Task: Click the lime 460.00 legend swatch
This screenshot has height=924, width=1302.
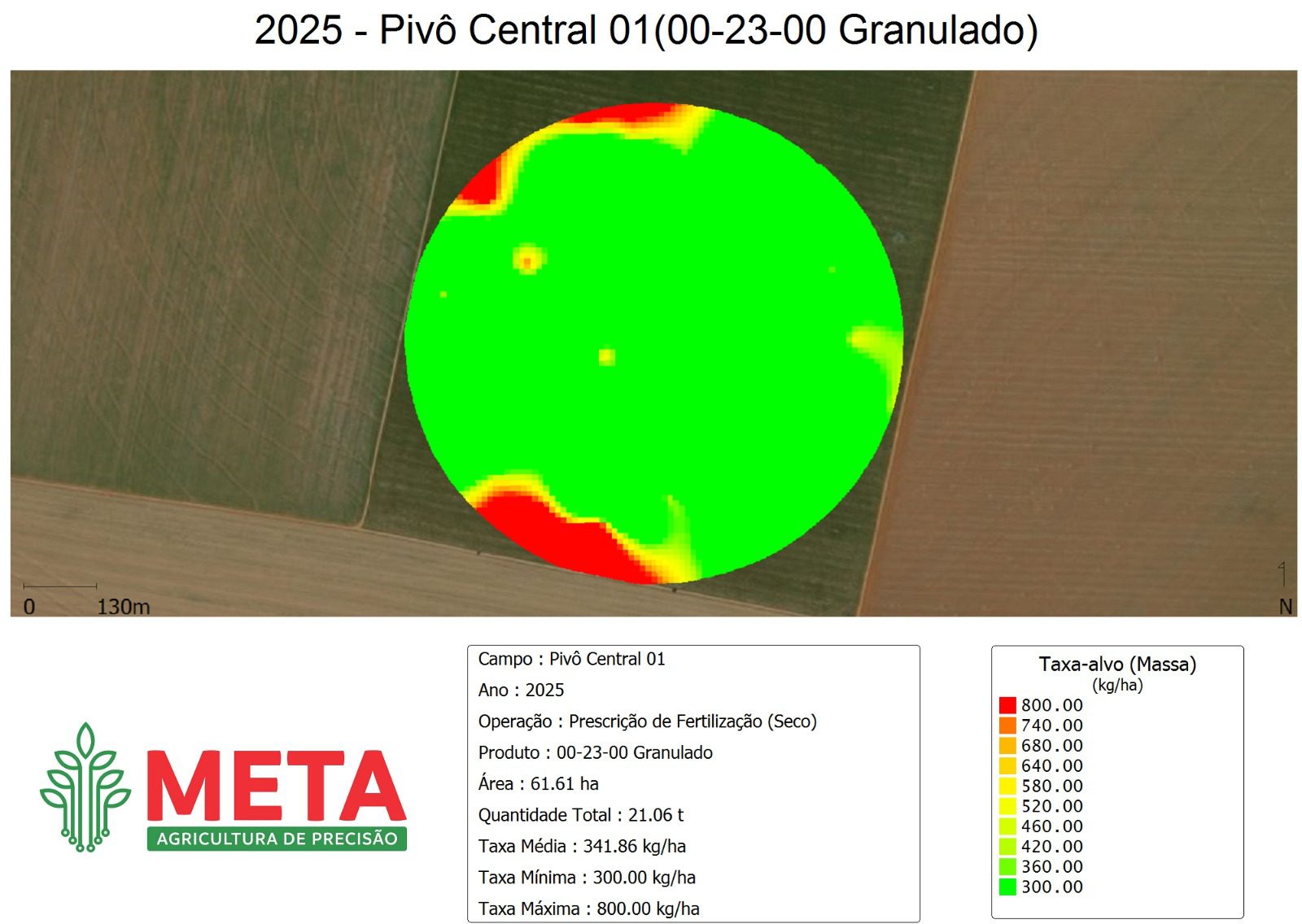Action: (1007, 826)
